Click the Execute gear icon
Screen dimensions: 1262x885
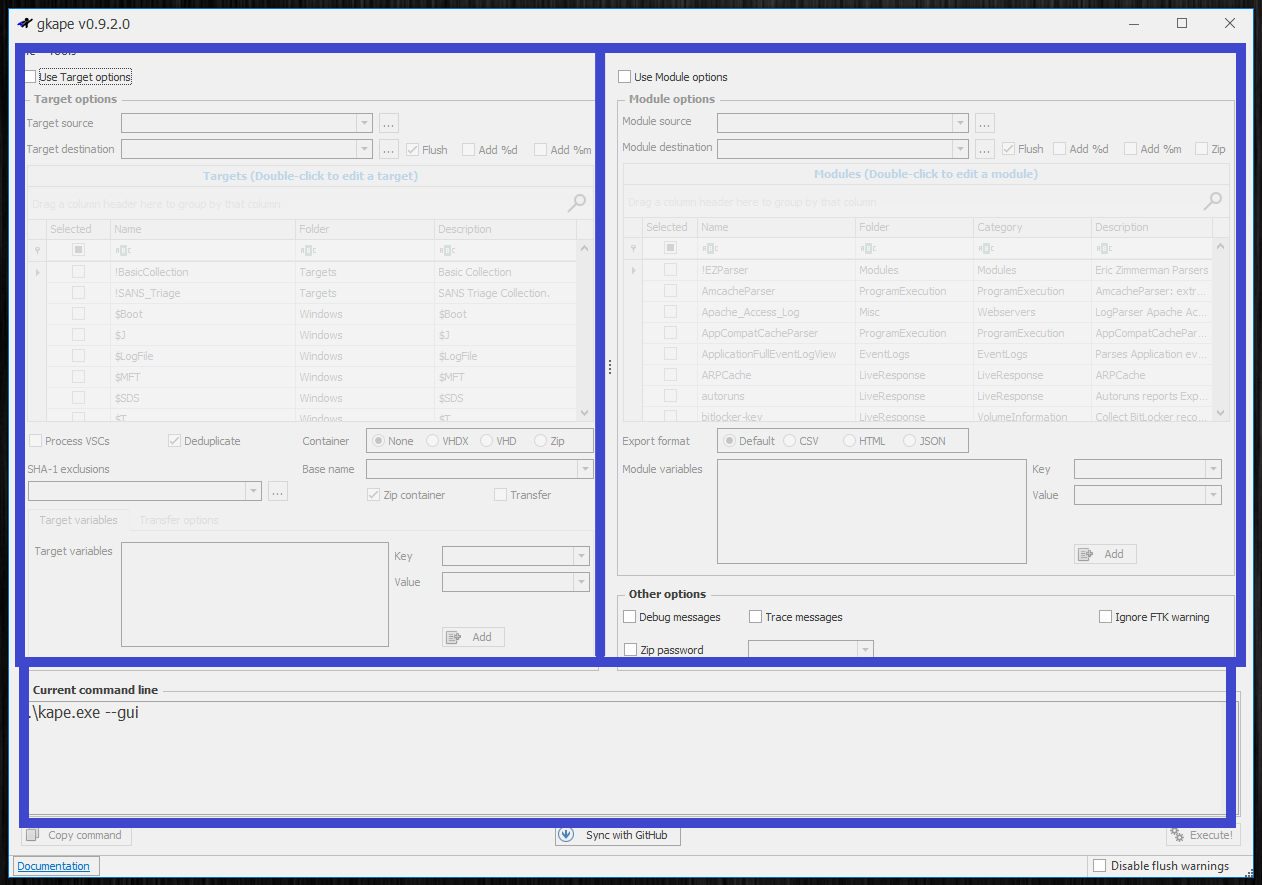click(x=1178, y=835)
